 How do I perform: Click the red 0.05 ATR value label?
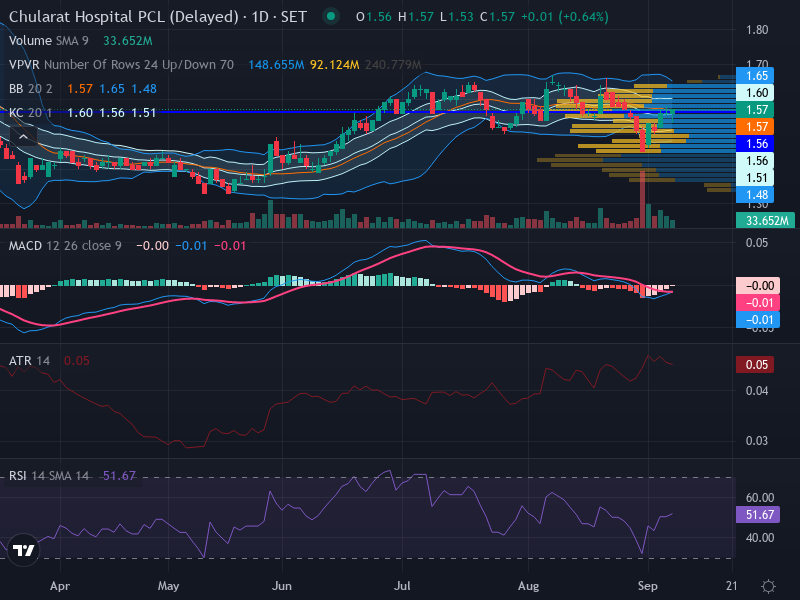coord(755,365)
